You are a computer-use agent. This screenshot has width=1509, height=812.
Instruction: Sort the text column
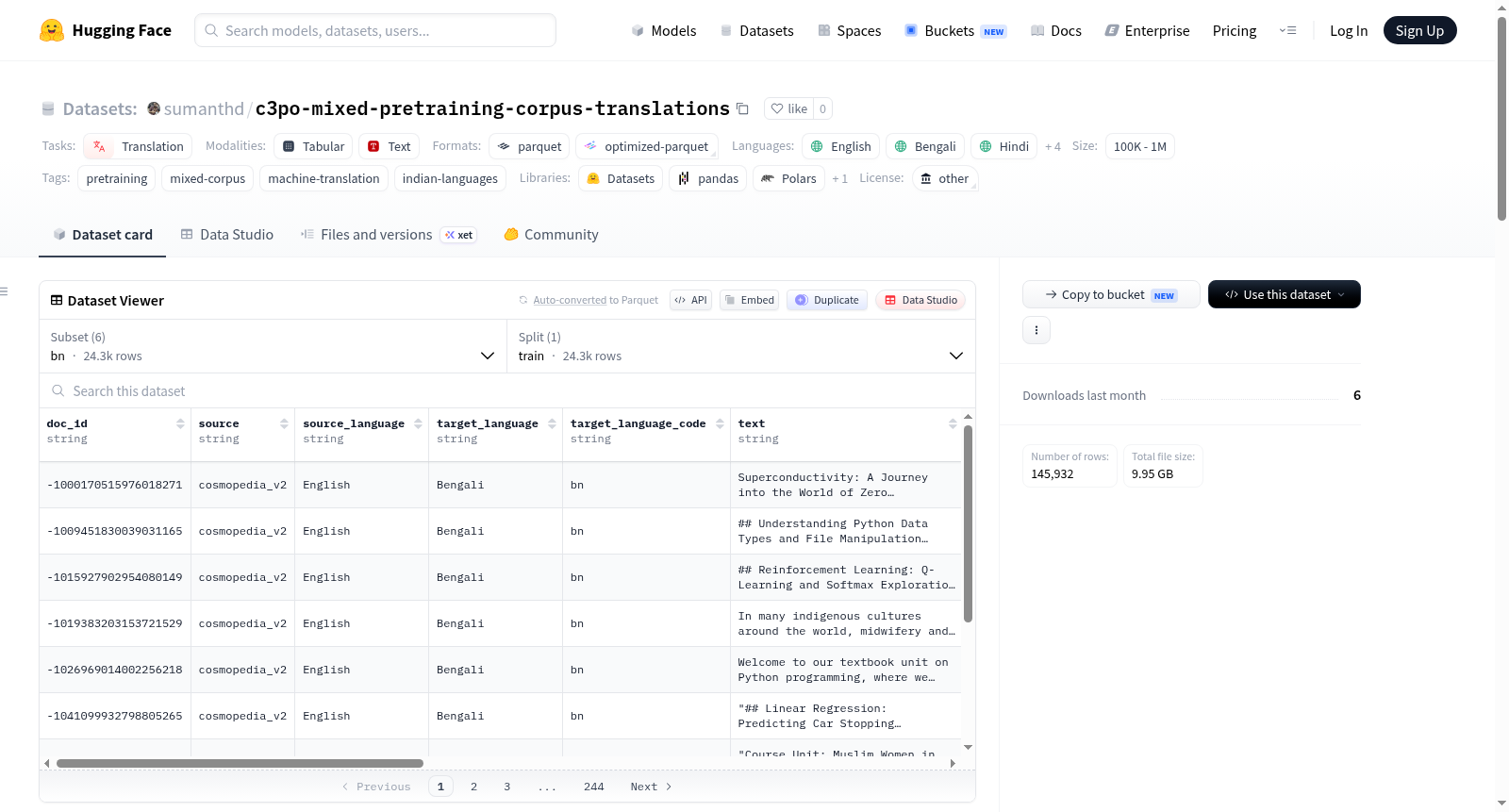(x=953, y=424)
